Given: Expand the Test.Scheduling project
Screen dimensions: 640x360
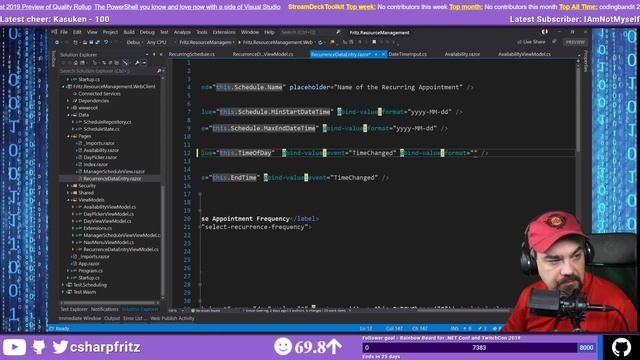Looking at the screenshot, I should click(x=63, y=285).
